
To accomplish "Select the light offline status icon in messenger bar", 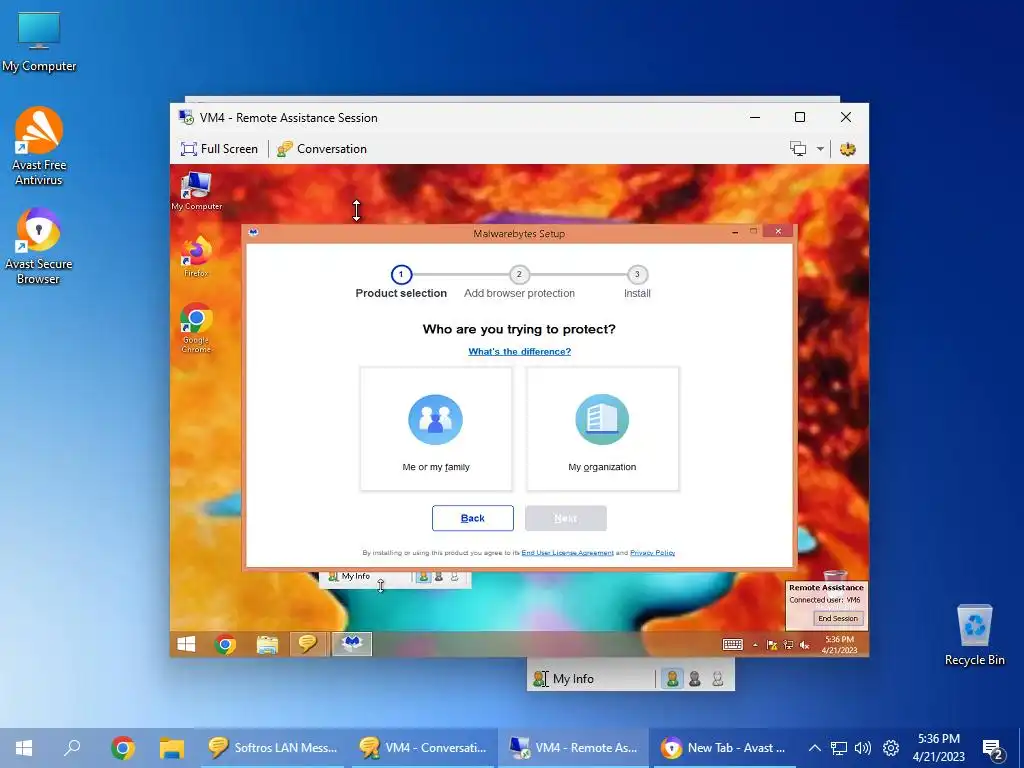I will click(718, 679).
